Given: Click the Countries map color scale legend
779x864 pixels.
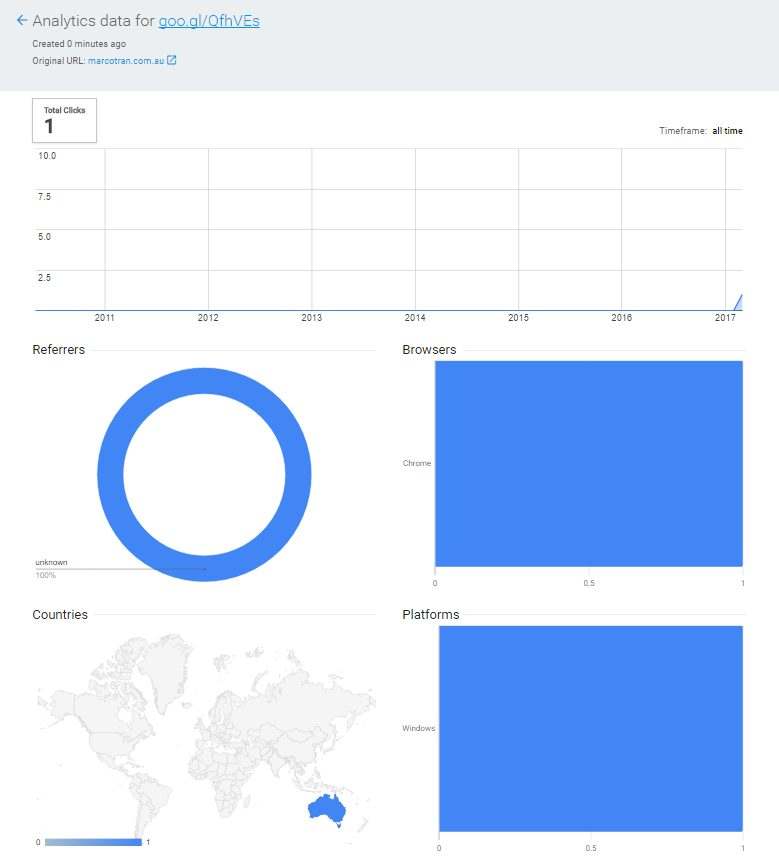Looking at the screenshot, I should click(93, 842).
